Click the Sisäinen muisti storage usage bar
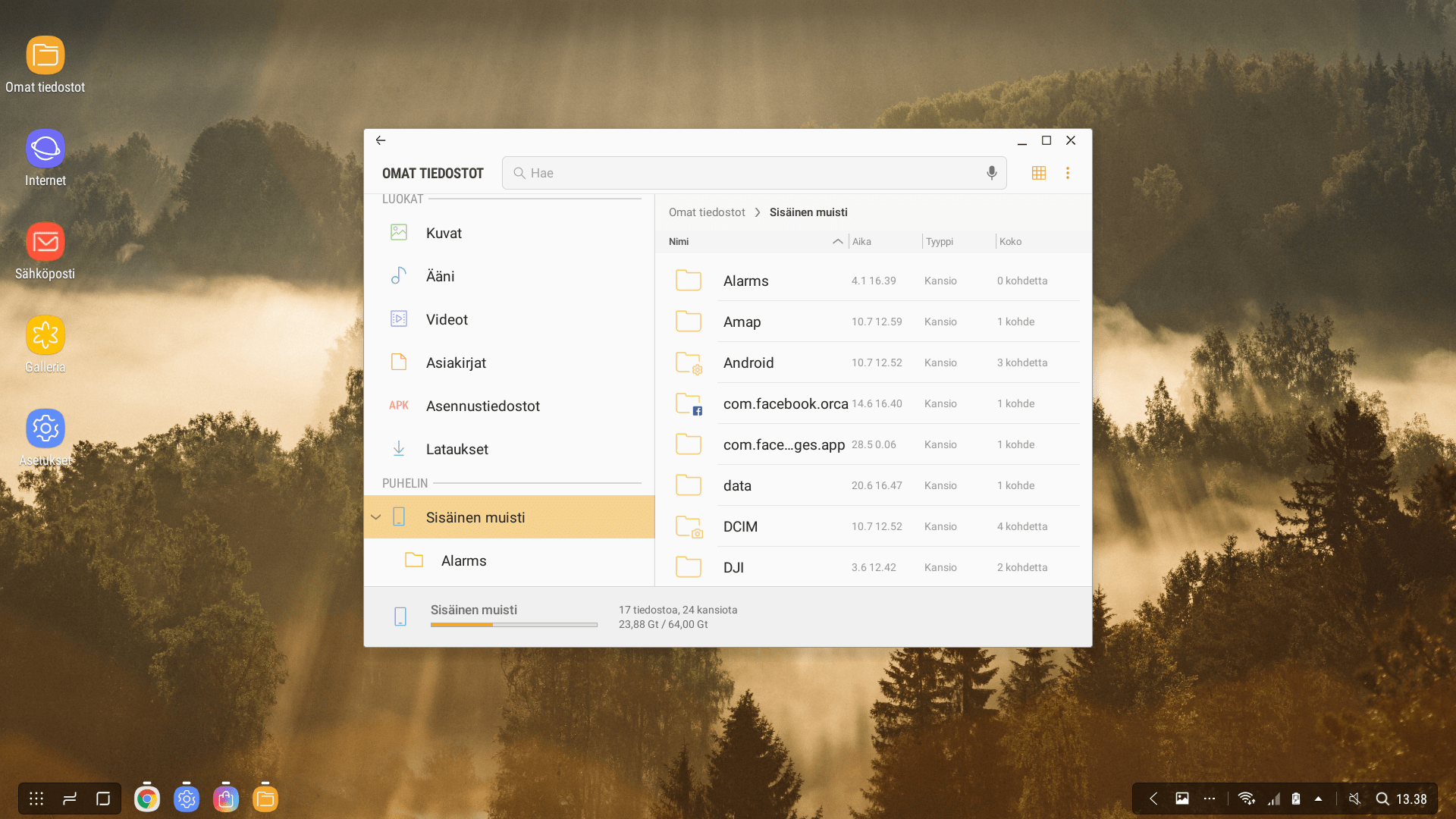The width and height of the screenshot is (1456, 819). [513, 624]
